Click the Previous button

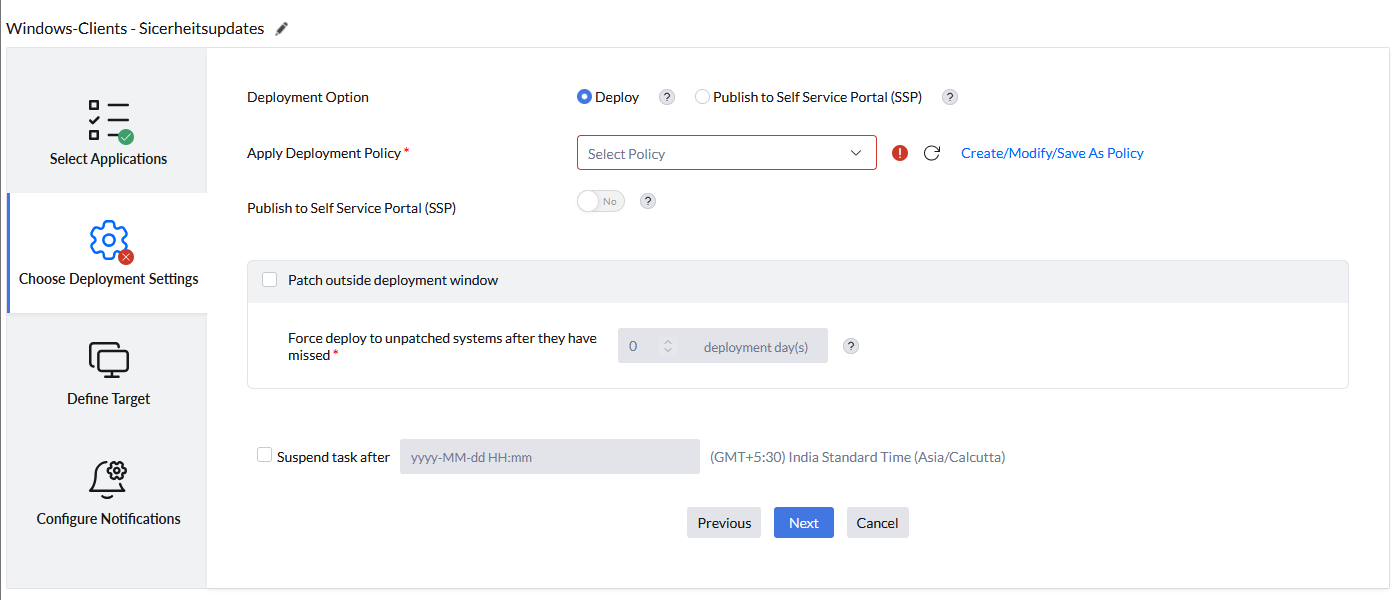[724, 523]
